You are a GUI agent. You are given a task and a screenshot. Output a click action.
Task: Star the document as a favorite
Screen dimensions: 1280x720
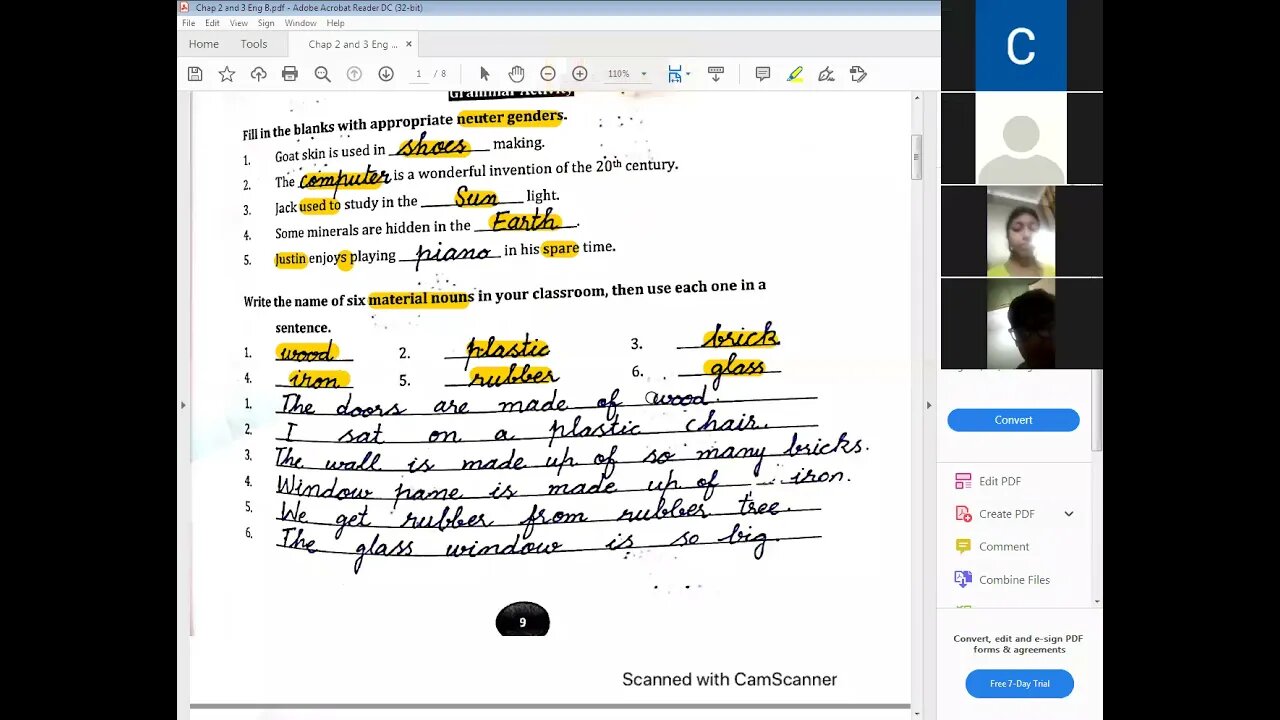pos(227,74)
